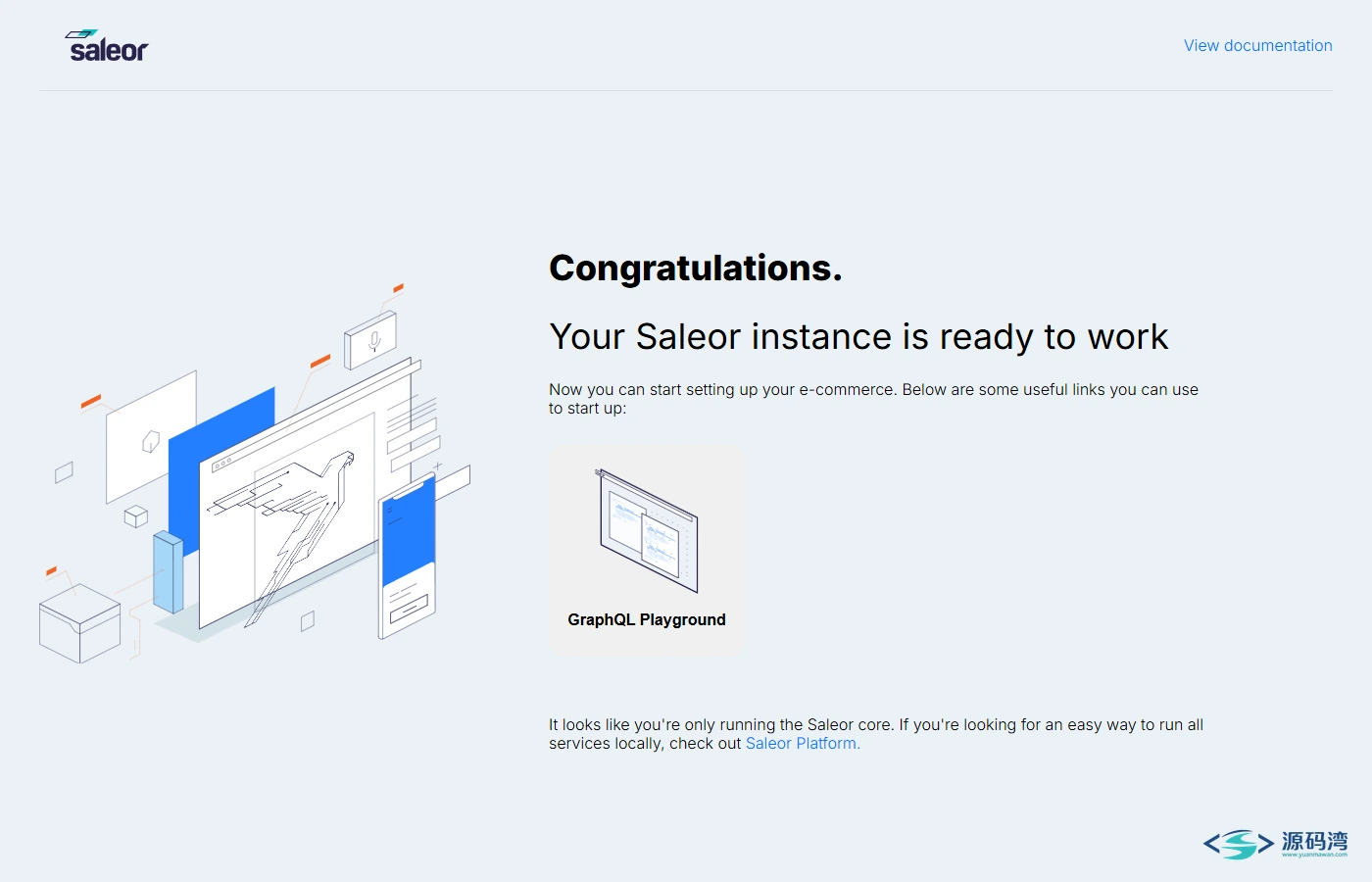The height and width of the screenshot is (882, 1372).
Task: Open the GraphQL Playground card illustration icon
Action: pyautogui.click(x=647, y=530)
